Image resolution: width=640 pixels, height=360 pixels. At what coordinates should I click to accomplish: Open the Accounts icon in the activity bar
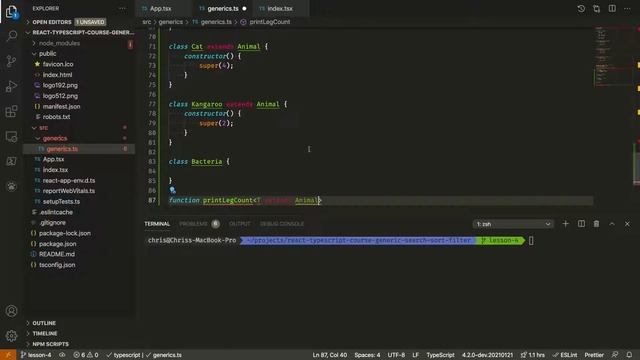pos(11,311)
